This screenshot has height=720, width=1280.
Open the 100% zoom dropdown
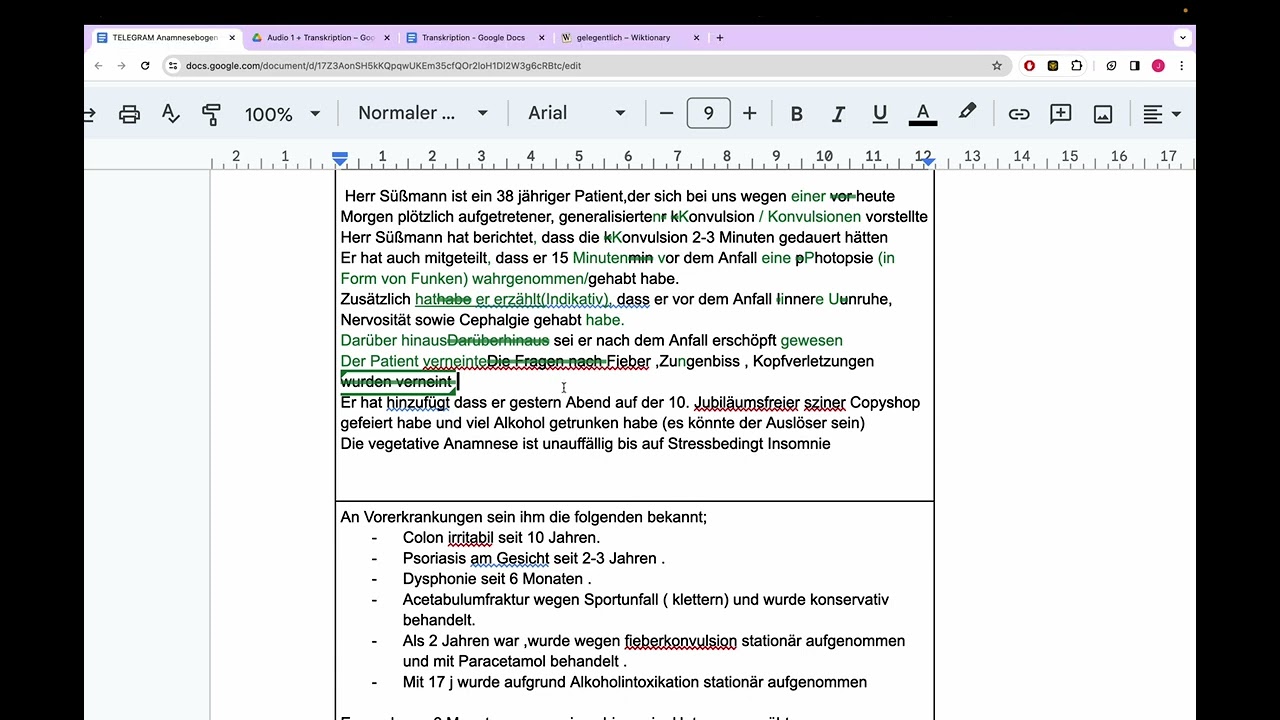(x=282, y=114)
